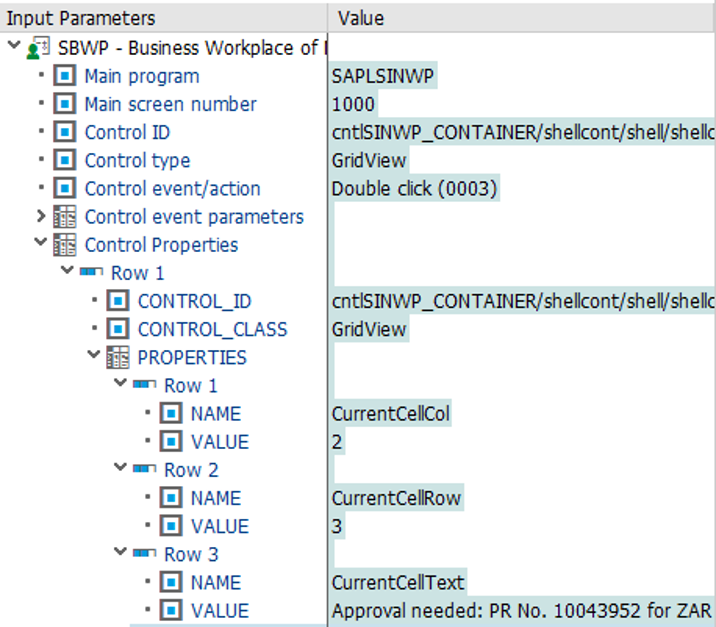Click the Input Parameters column header
This screenshot has width=716, height=627.
click(x=82, y=18)
